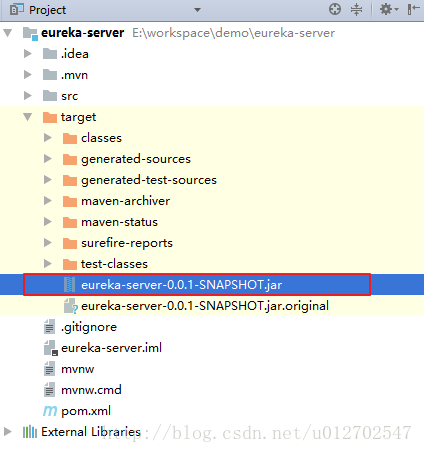
Task: Expand the classes folder arrow
Action: 48,138
